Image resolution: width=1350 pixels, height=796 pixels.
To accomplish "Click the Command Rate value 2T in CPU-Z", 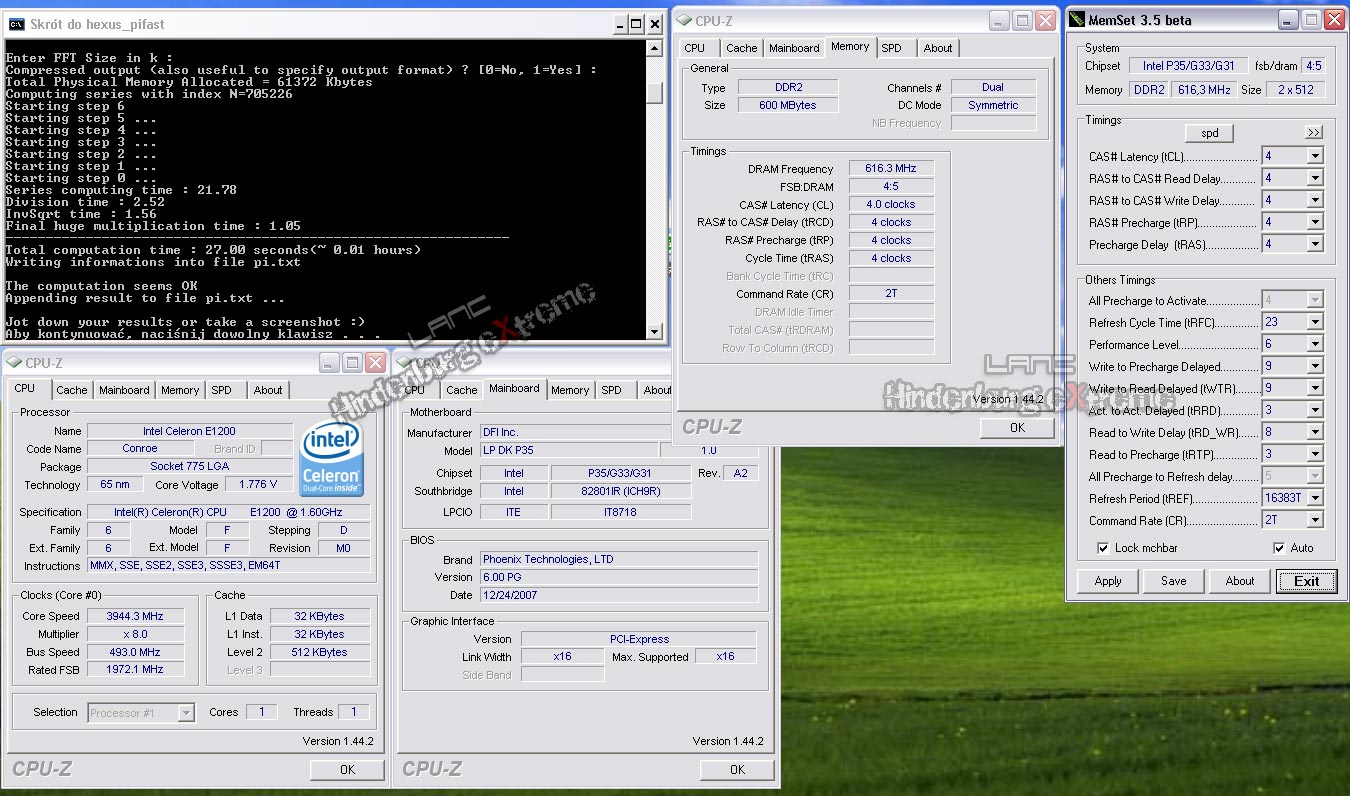I will coord(891,294).
